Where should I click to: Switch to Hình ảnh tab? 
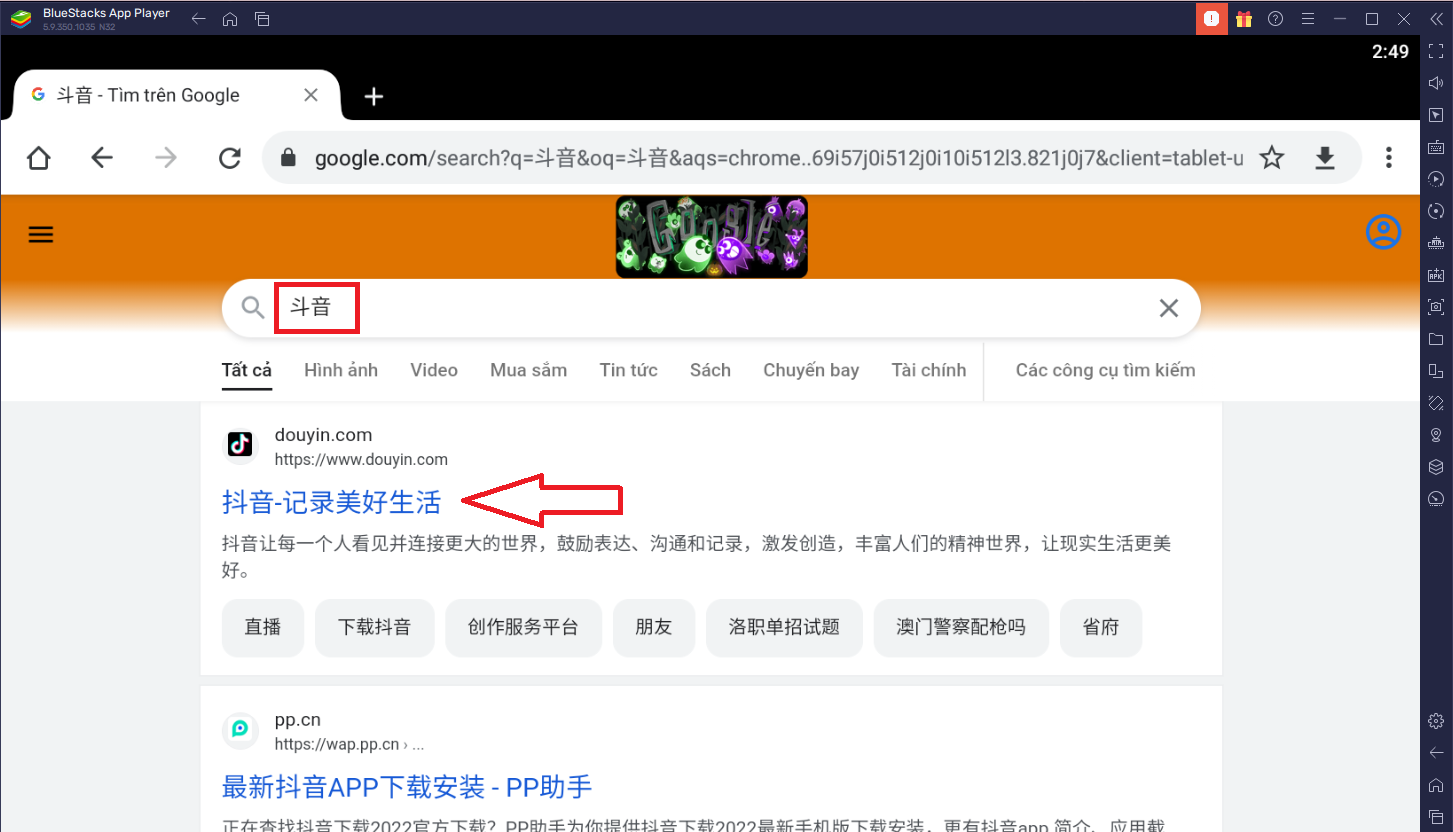[x=341, y=370]
